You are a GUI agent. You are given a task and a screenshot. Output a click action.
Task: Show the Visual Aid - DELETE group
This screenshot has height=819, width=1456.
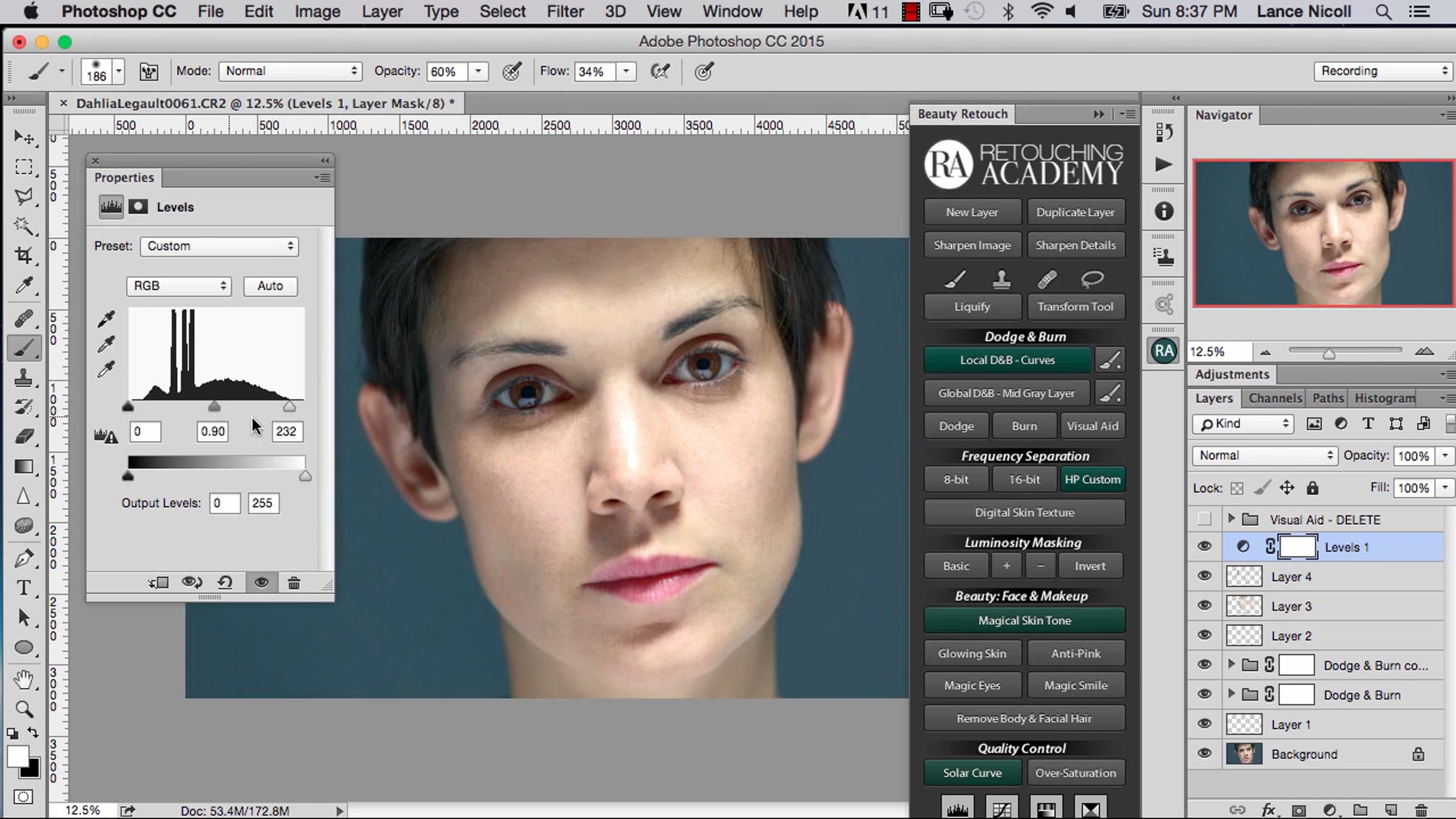(x=1204, y=519)
